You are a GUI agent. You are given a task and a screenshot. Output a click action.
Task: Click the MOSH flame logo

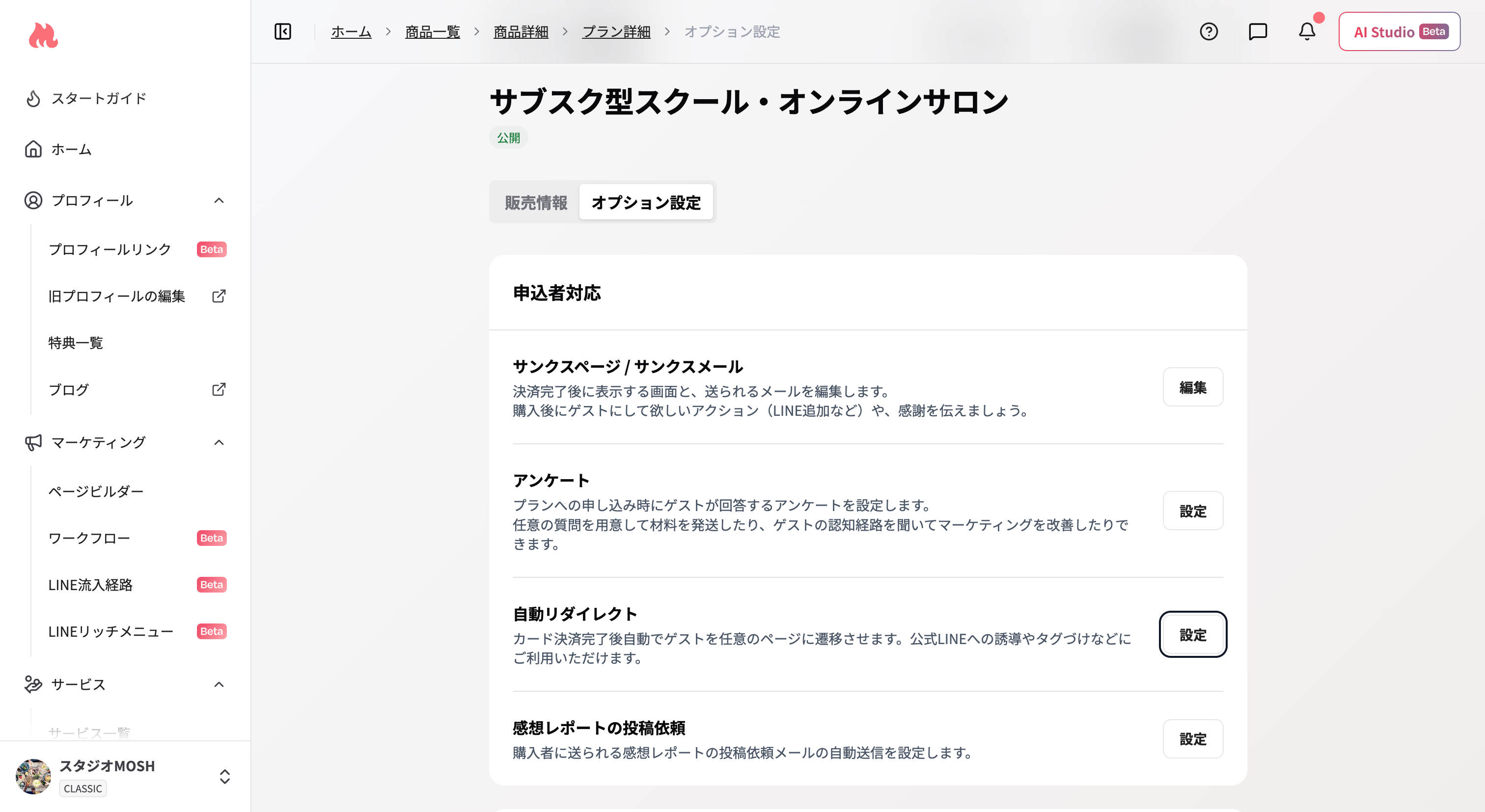point(43,35)
